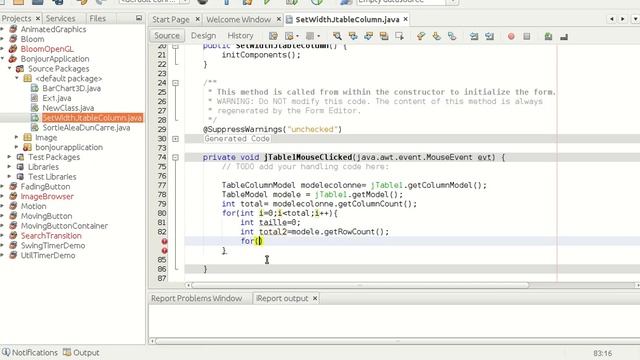
Task: Expand the Test Packages node
Action: (10, 157)
